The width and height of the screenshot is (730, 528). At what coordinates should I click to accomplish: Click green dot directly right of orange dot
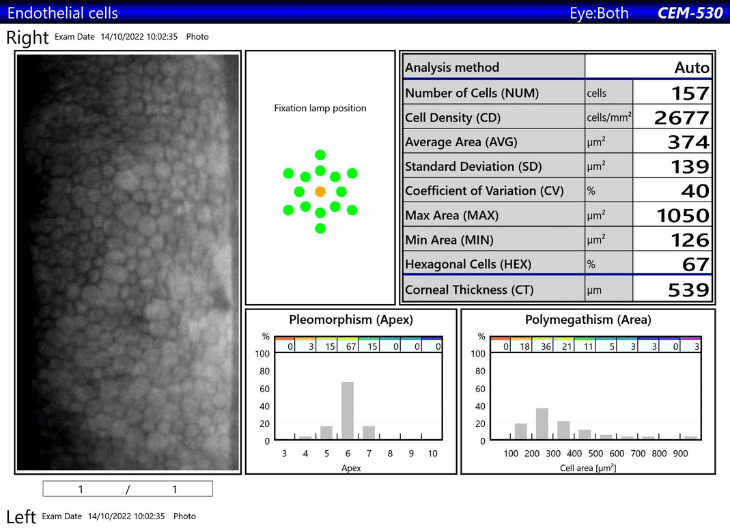(342, 191)
